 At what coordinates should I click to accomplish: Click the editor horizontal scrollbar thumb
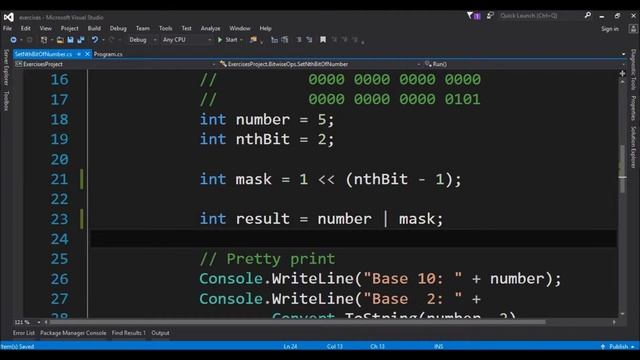297,322
